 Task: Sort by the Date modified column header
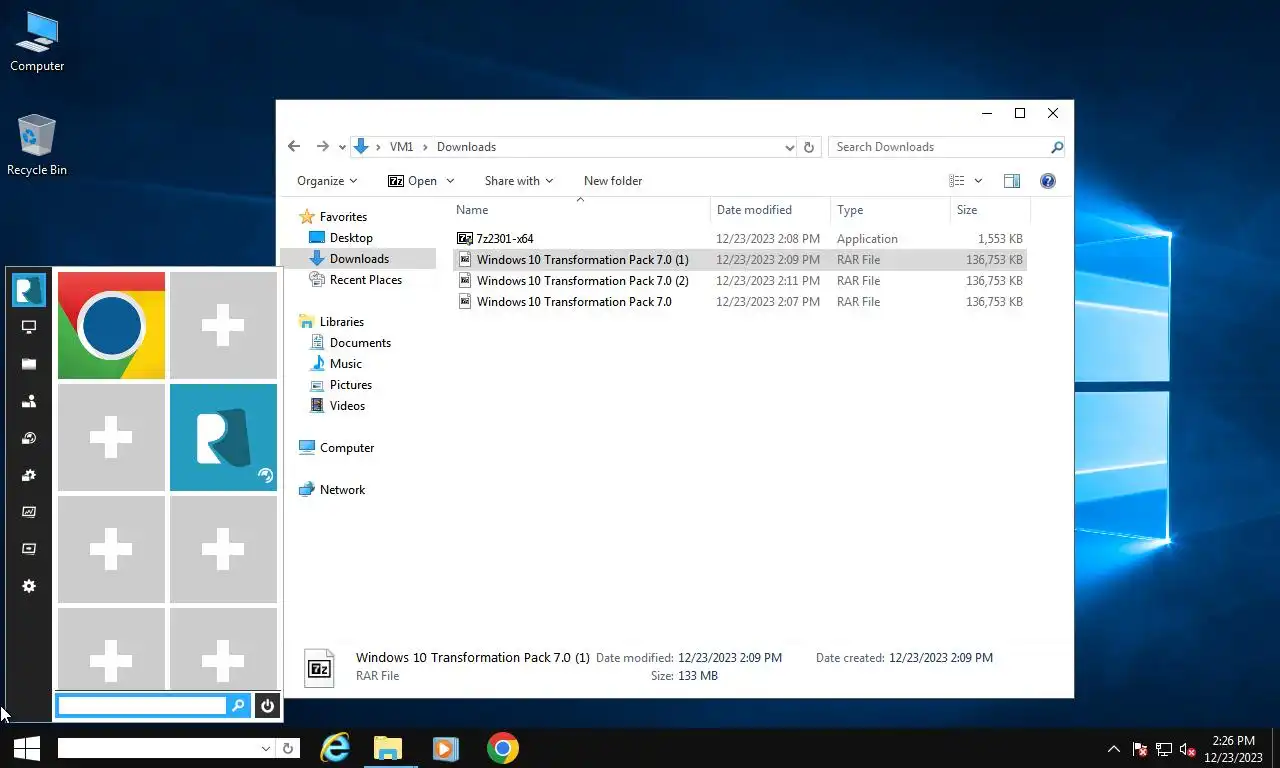point(771,210)
